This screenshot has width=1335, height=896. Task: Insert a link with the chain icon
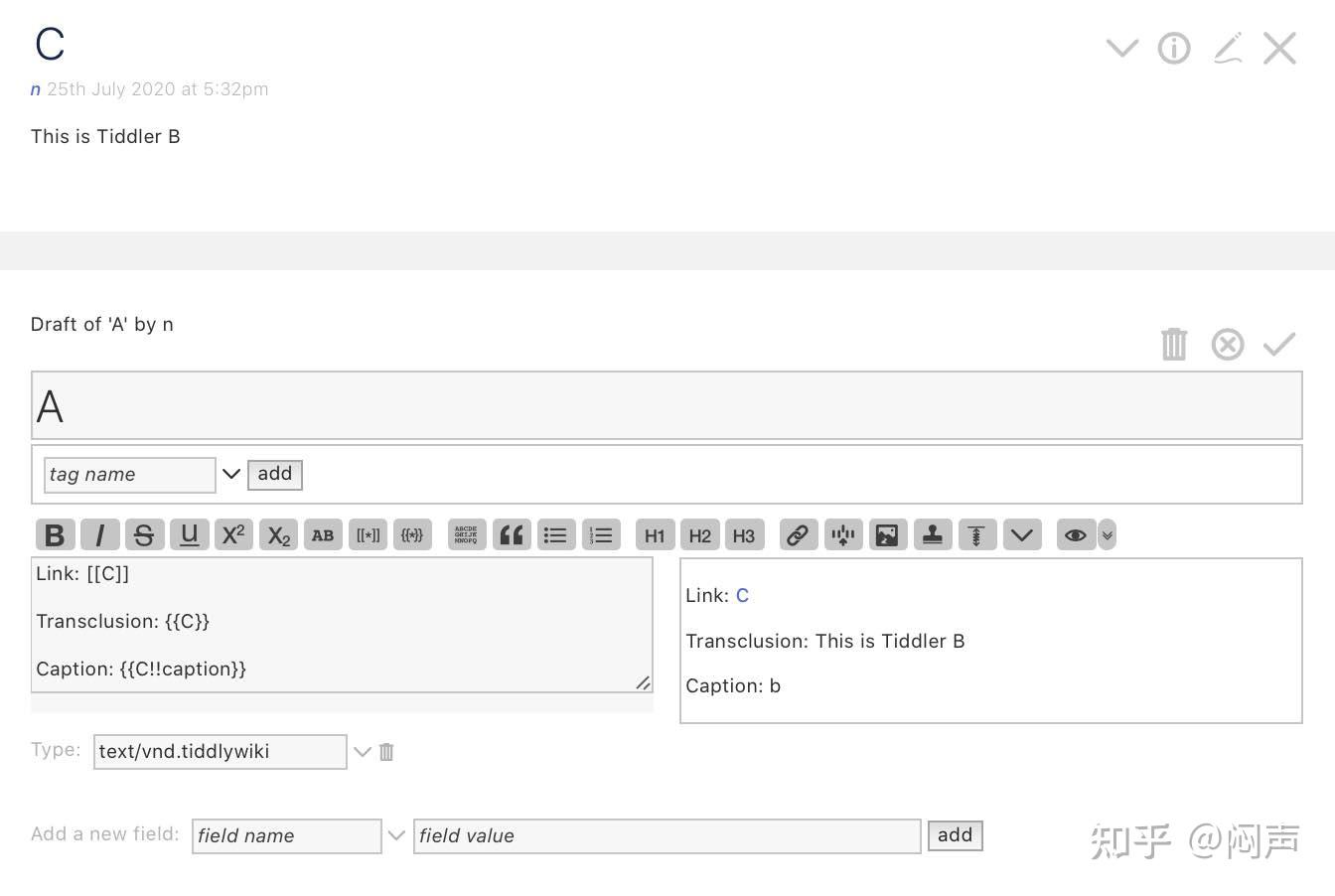pyautogui.click(x=798, y=535)
